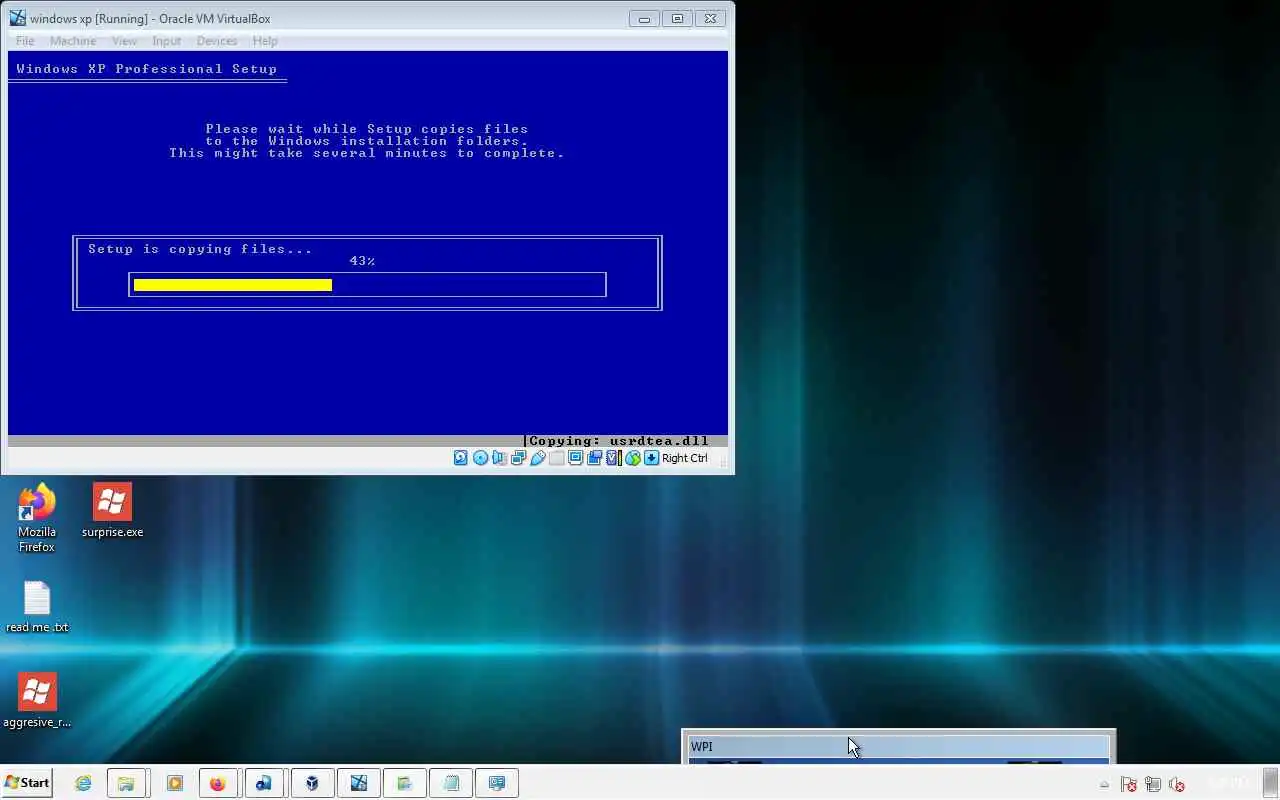Click the recording status icon in VirtualBox
The width and height of the screenshot is (1280, 800).
[595, 458]
